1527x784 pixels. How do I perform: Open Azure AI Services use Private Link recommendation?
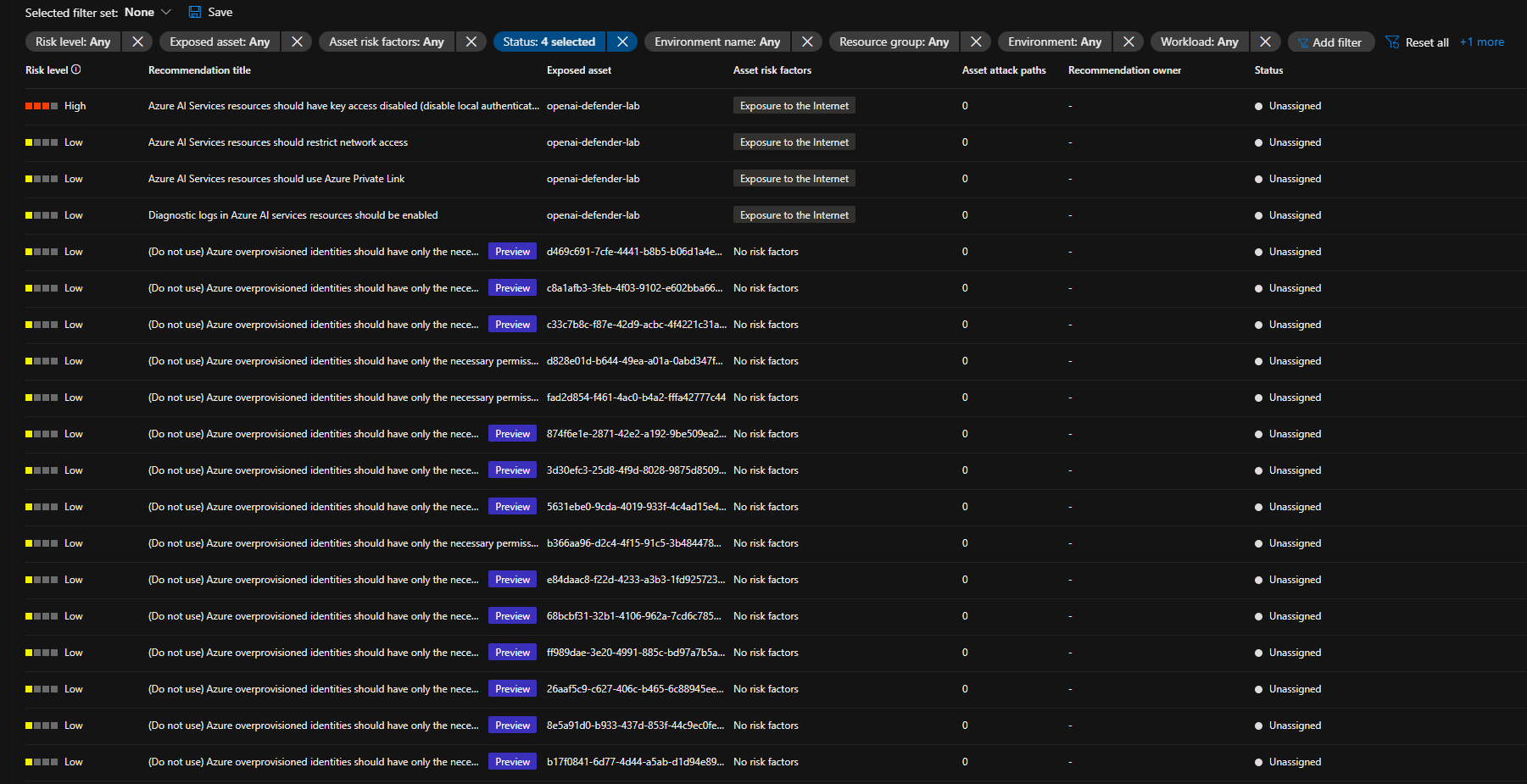tap(276, 179)
